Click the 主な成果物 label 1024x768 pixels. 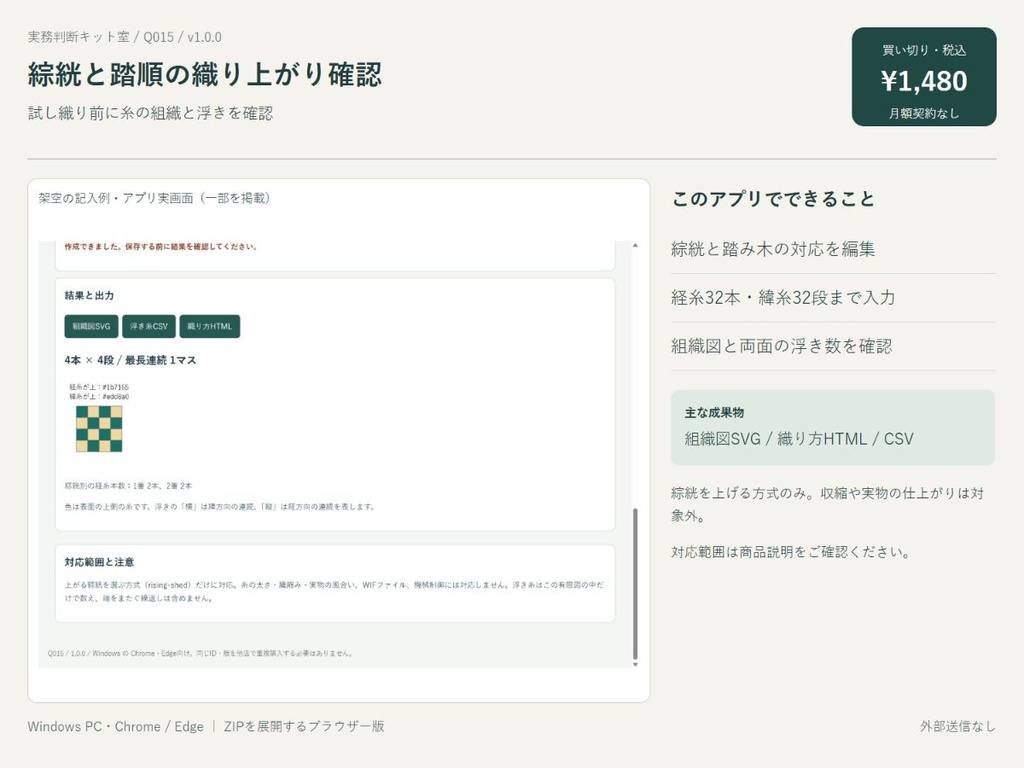[x=714, y=413]
